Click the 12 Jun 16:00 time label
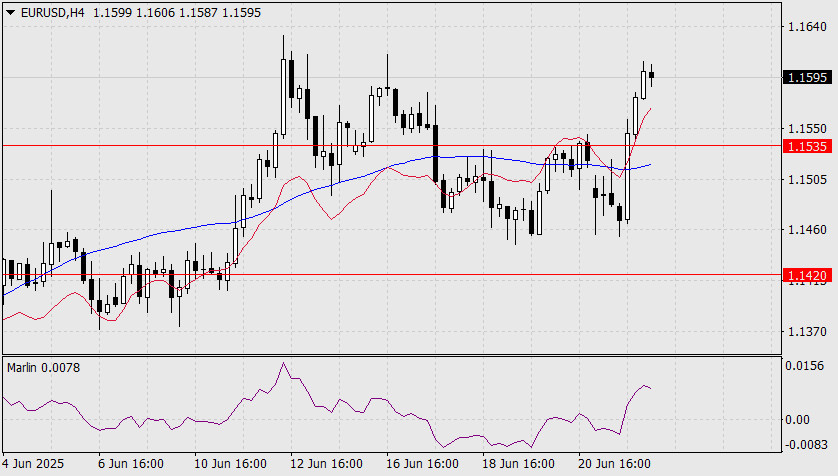This screenshot has height=476, width=838. click(x=326, y=463)
